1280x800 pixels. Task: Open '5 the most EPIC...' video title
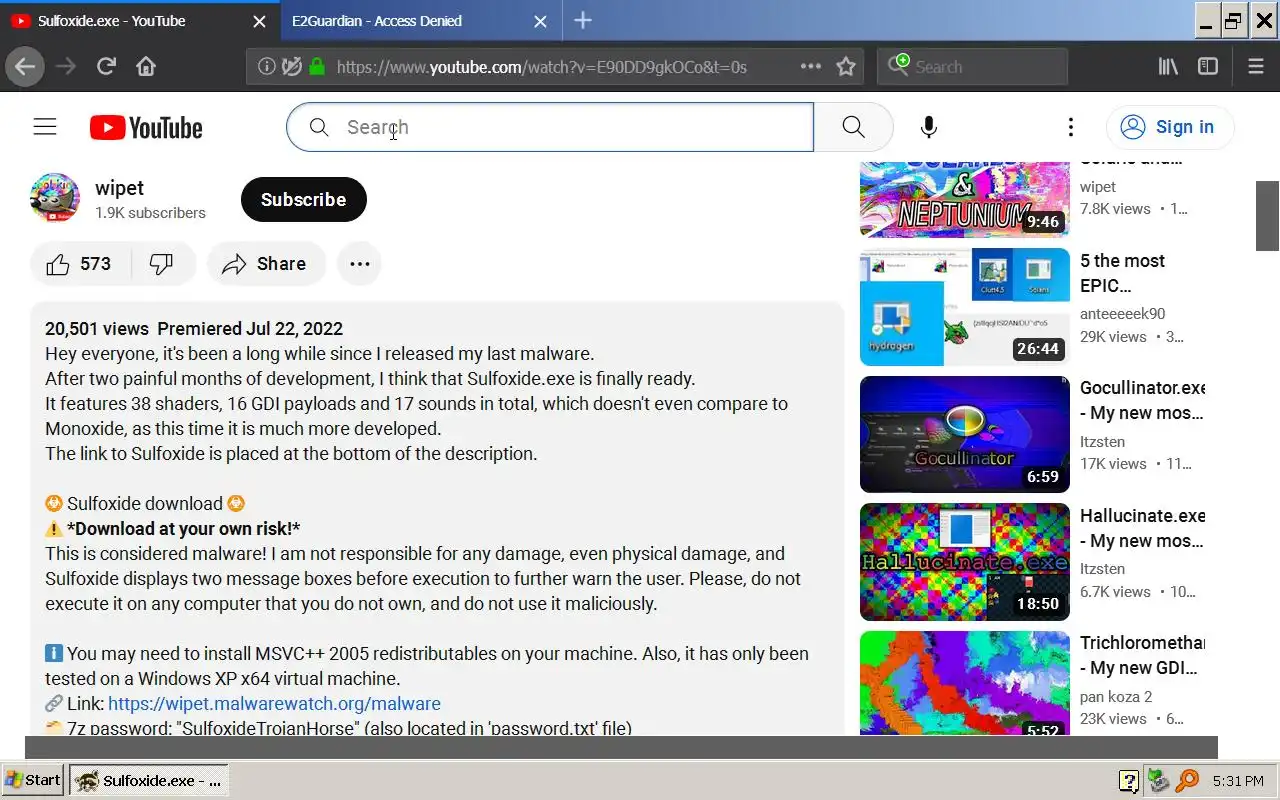pyautogui.click(x=1122, y=273)
